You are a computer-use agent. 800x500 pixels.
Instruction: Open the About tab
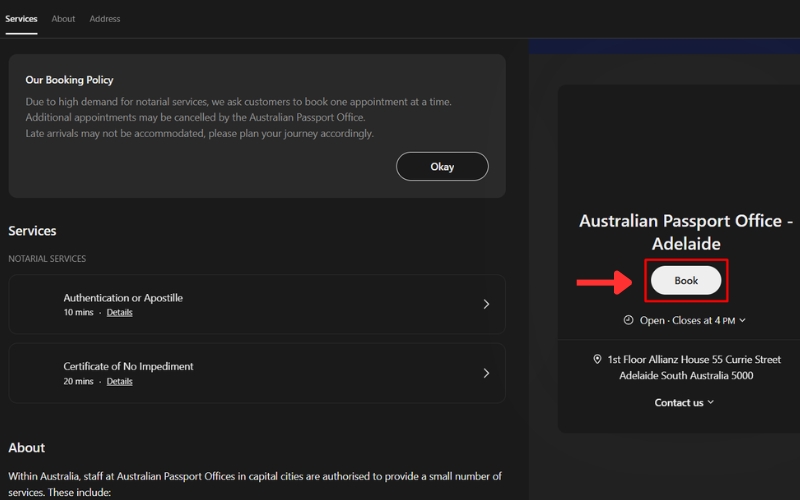(x=63, y=19)
